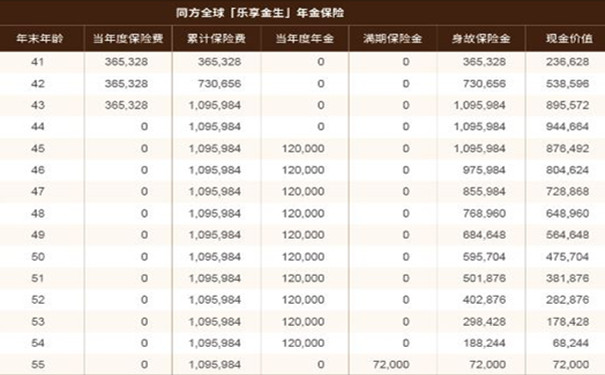Select death benefit 298,428
The height and width of the screenshot is (375, 605).
click(x=484, y=321)
